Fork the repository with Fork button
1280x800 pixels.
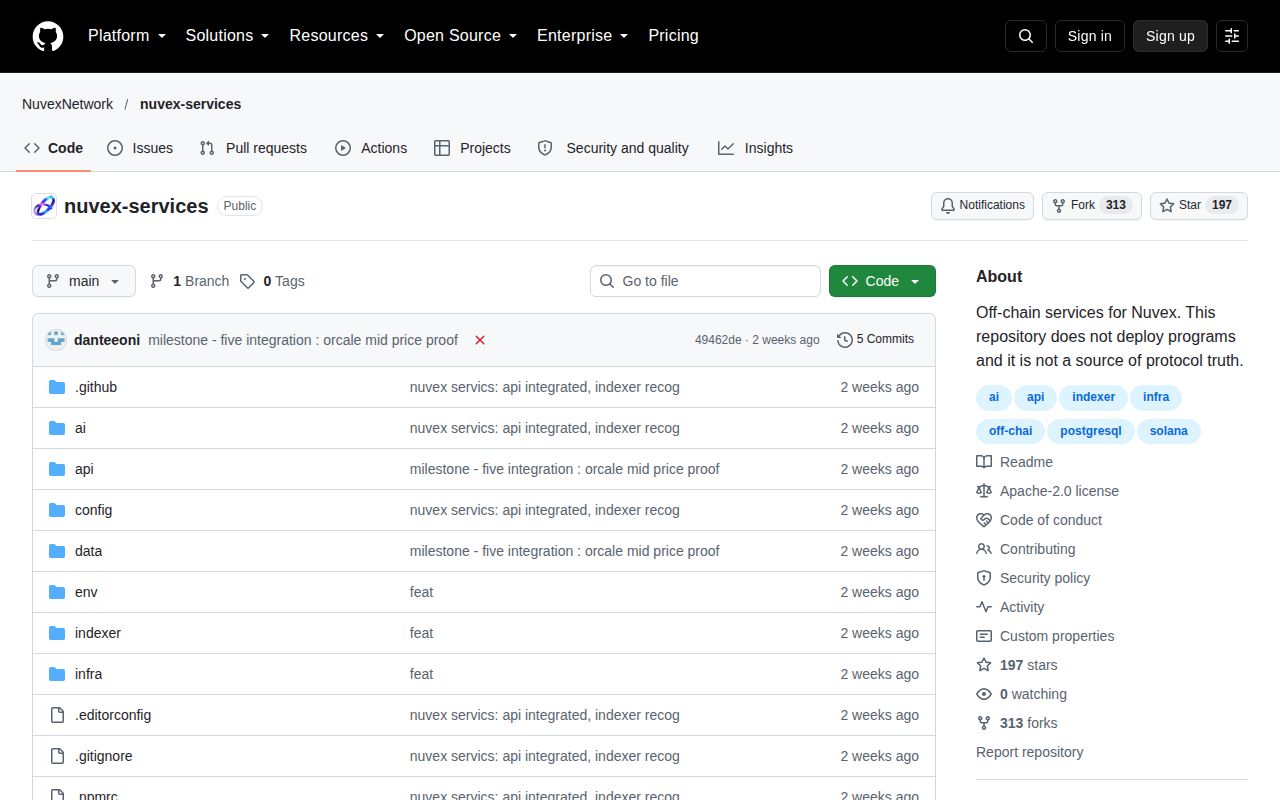(x=1092, y=206)
